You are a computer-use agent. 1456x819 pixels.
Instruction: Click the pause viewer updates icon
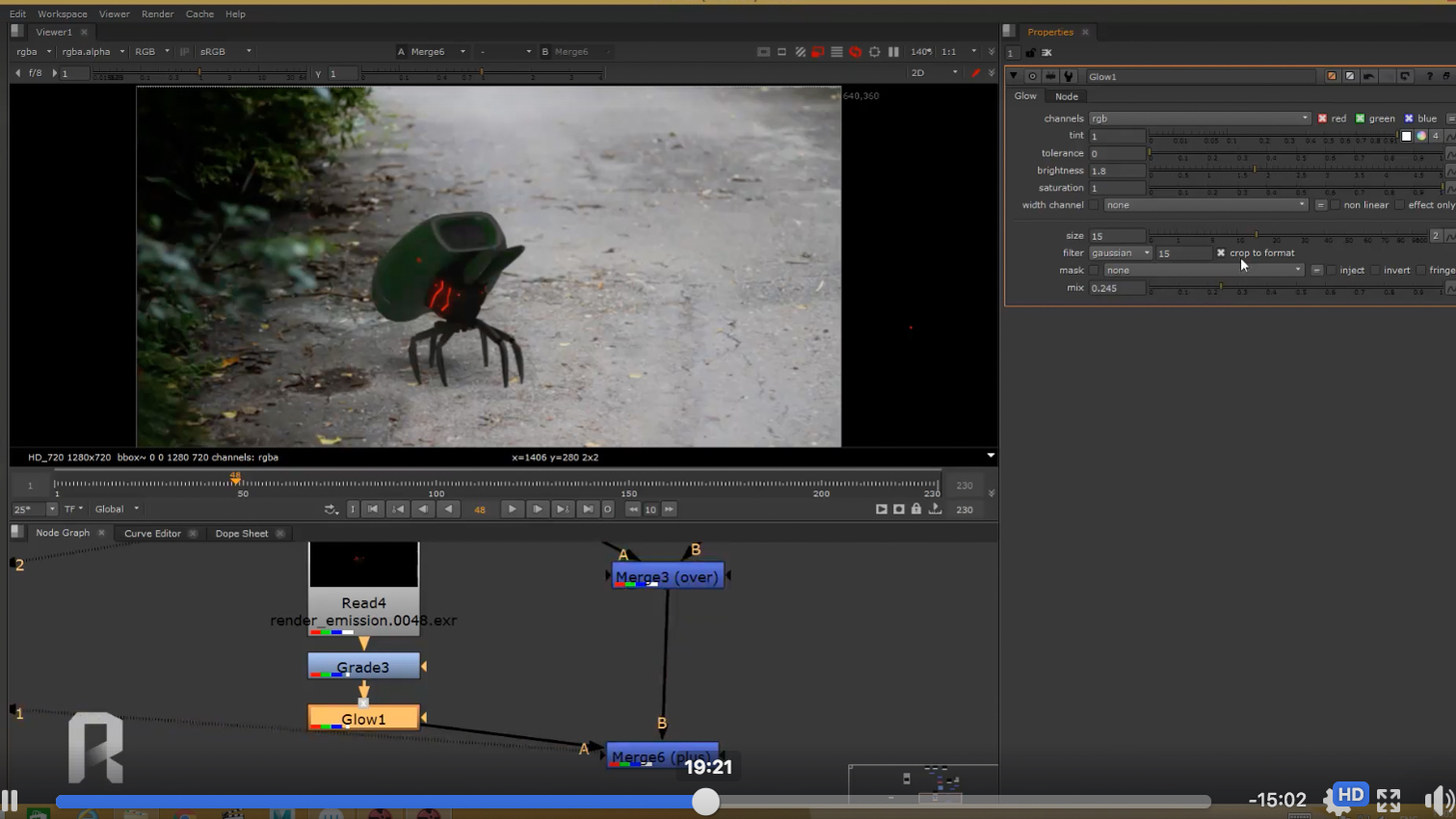(893, 52)
